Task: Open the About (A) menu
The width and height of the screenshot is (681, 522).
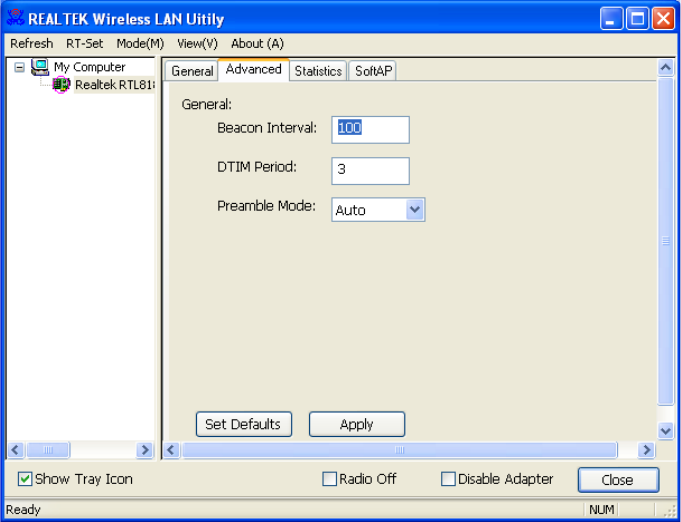Action: 258,44
